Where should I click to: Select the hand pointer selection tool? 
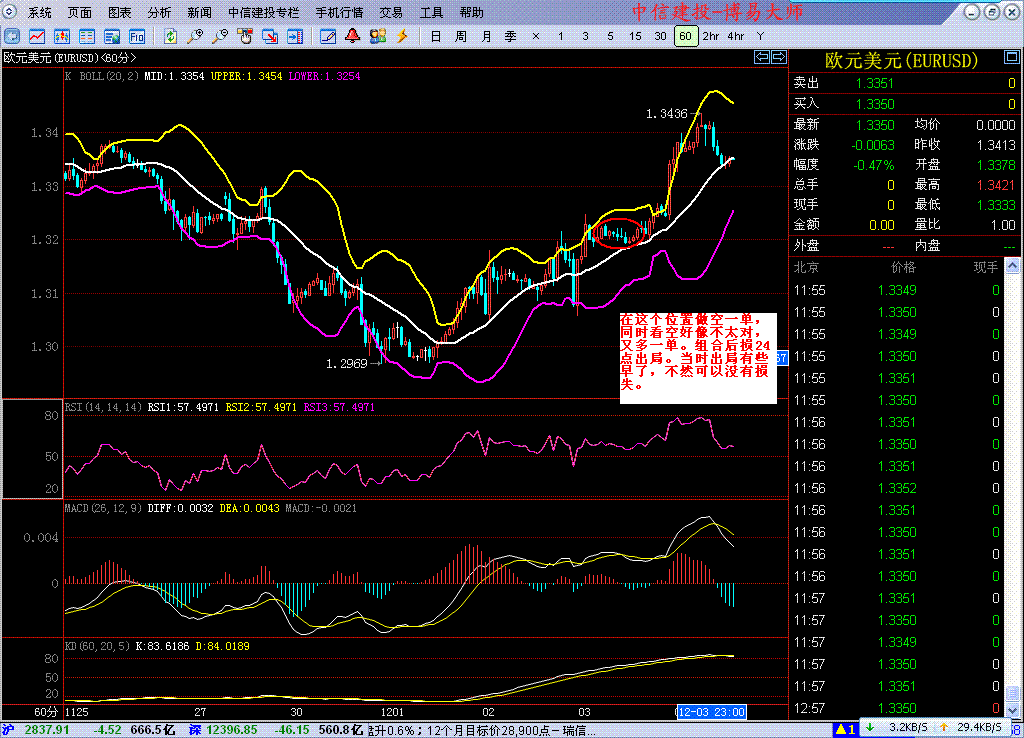[x=245, y=37]
